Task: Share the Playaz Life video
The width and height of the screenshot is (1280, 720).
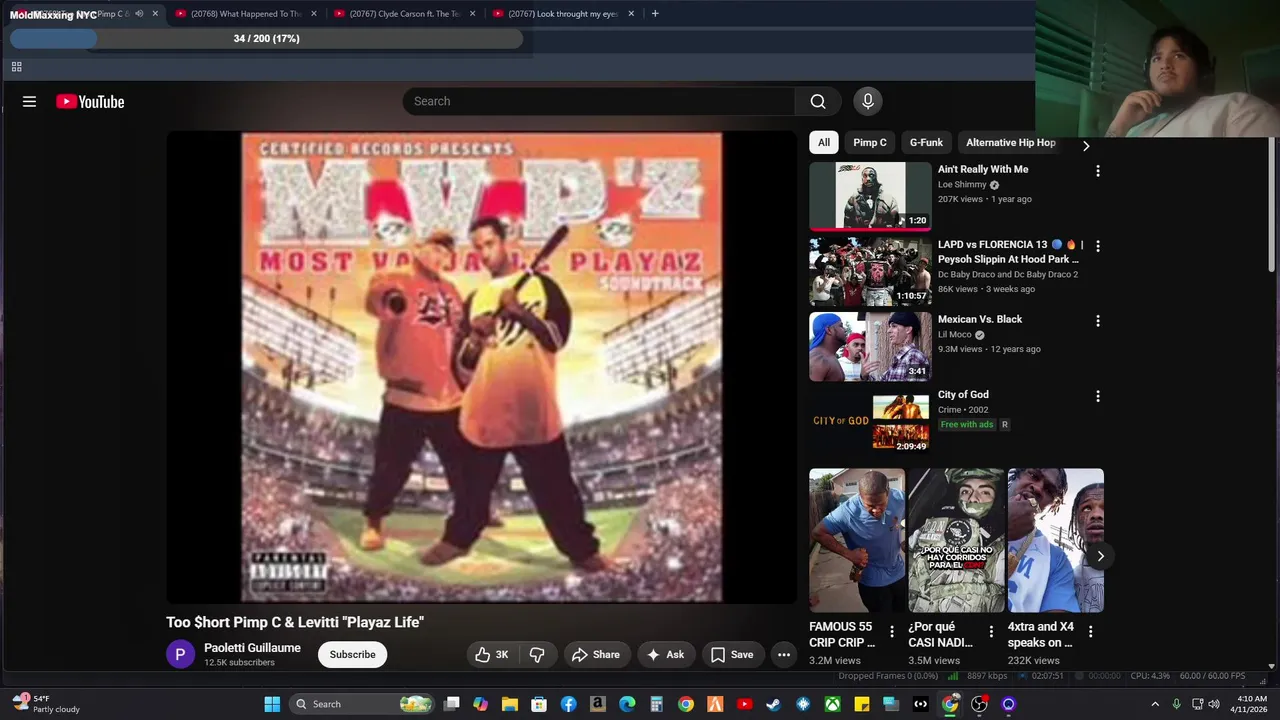Action: coord(596,654)
